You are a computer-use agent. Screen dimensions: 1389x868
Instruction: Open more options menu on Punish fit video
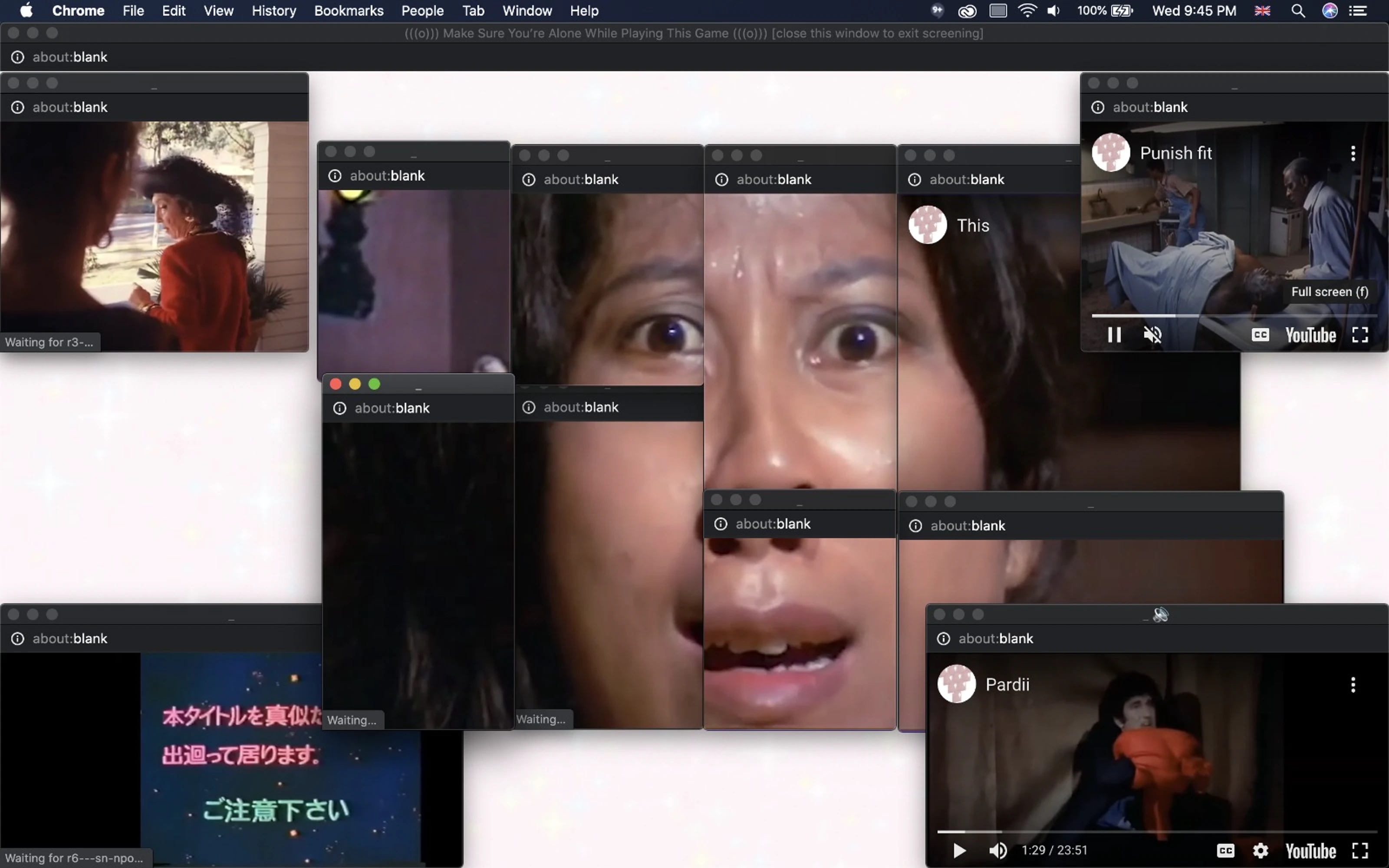click(1353, 153)
